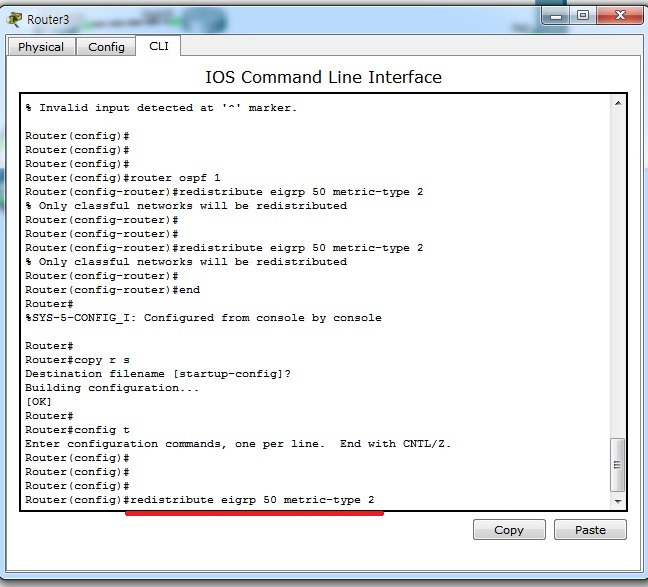Screen dimensions: 648x587
Task: Click 'Destination filename [startup-config]?' line
Action: [x=158, y=374]
